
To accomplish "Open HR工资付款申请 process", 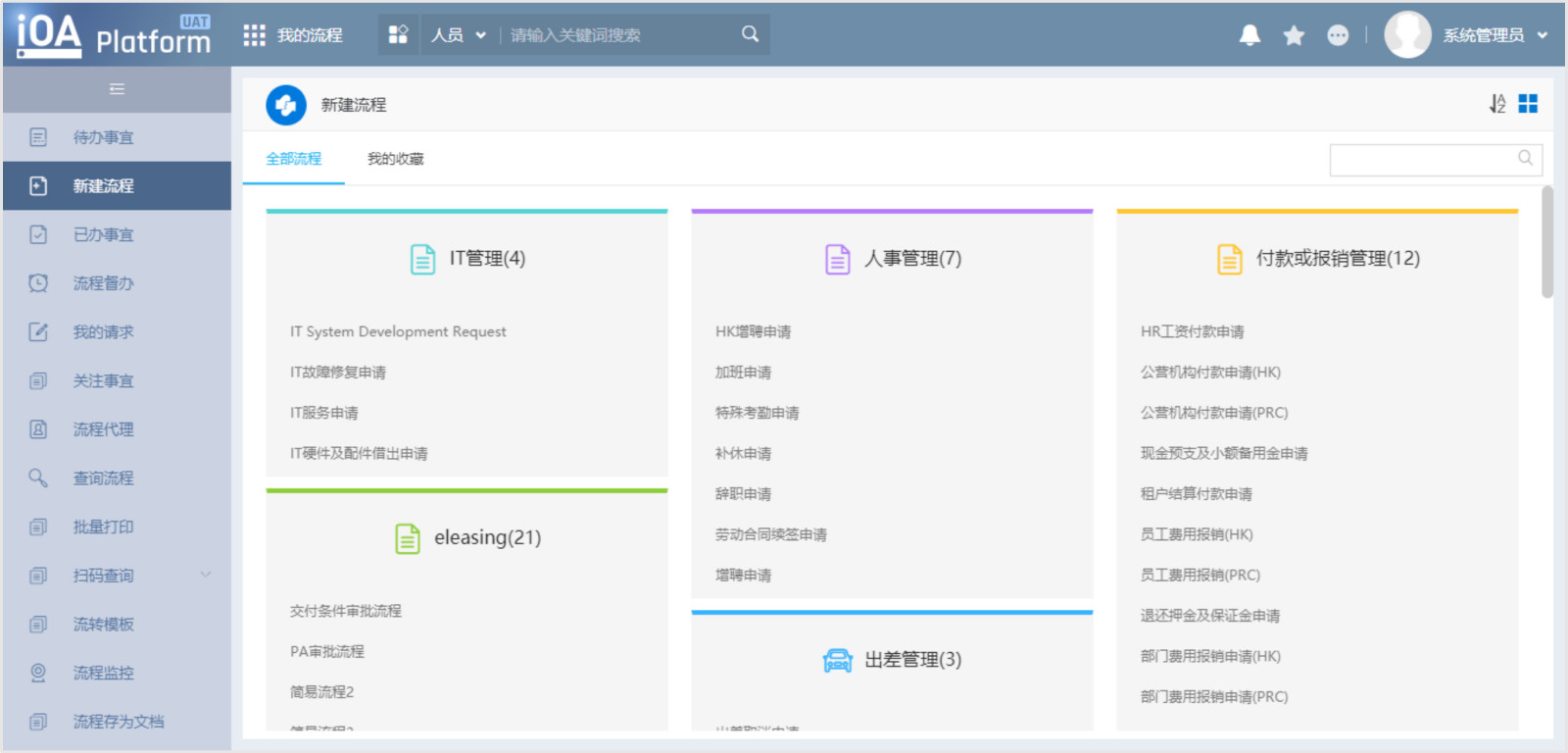I will [x=1193, y=331].
